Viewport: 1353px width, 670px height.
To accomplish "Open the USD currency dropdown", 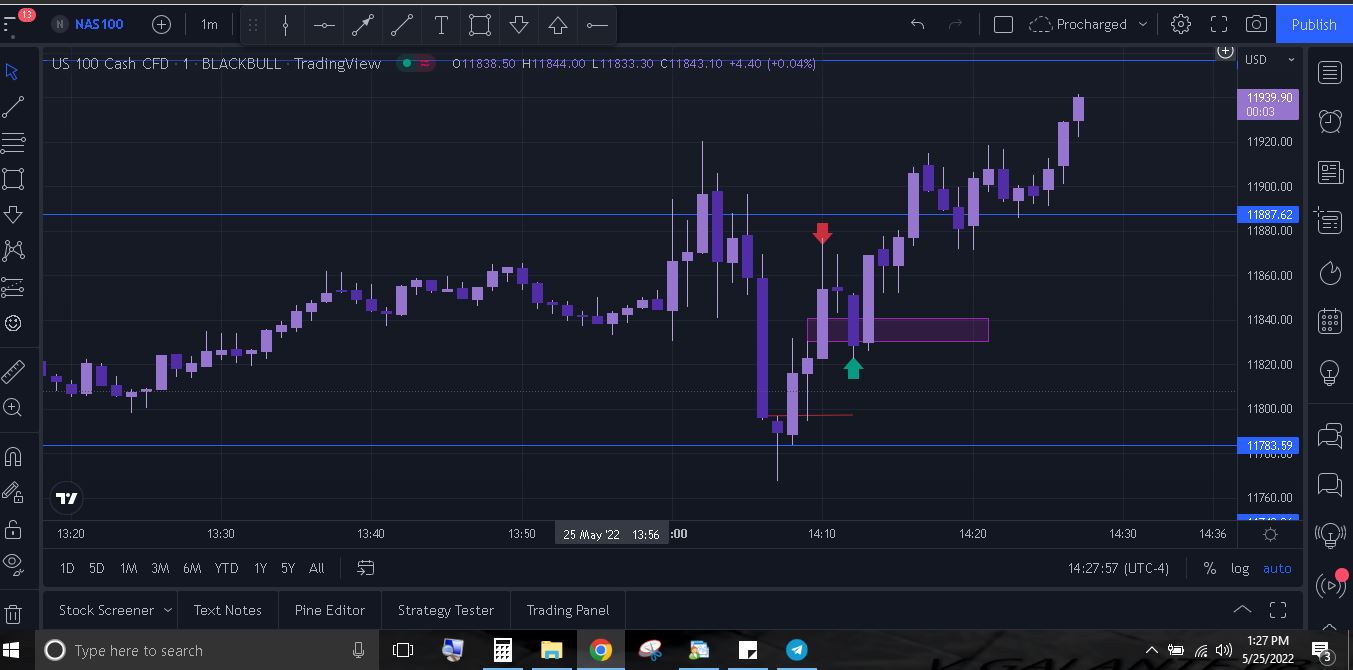I will [1268, 60].
